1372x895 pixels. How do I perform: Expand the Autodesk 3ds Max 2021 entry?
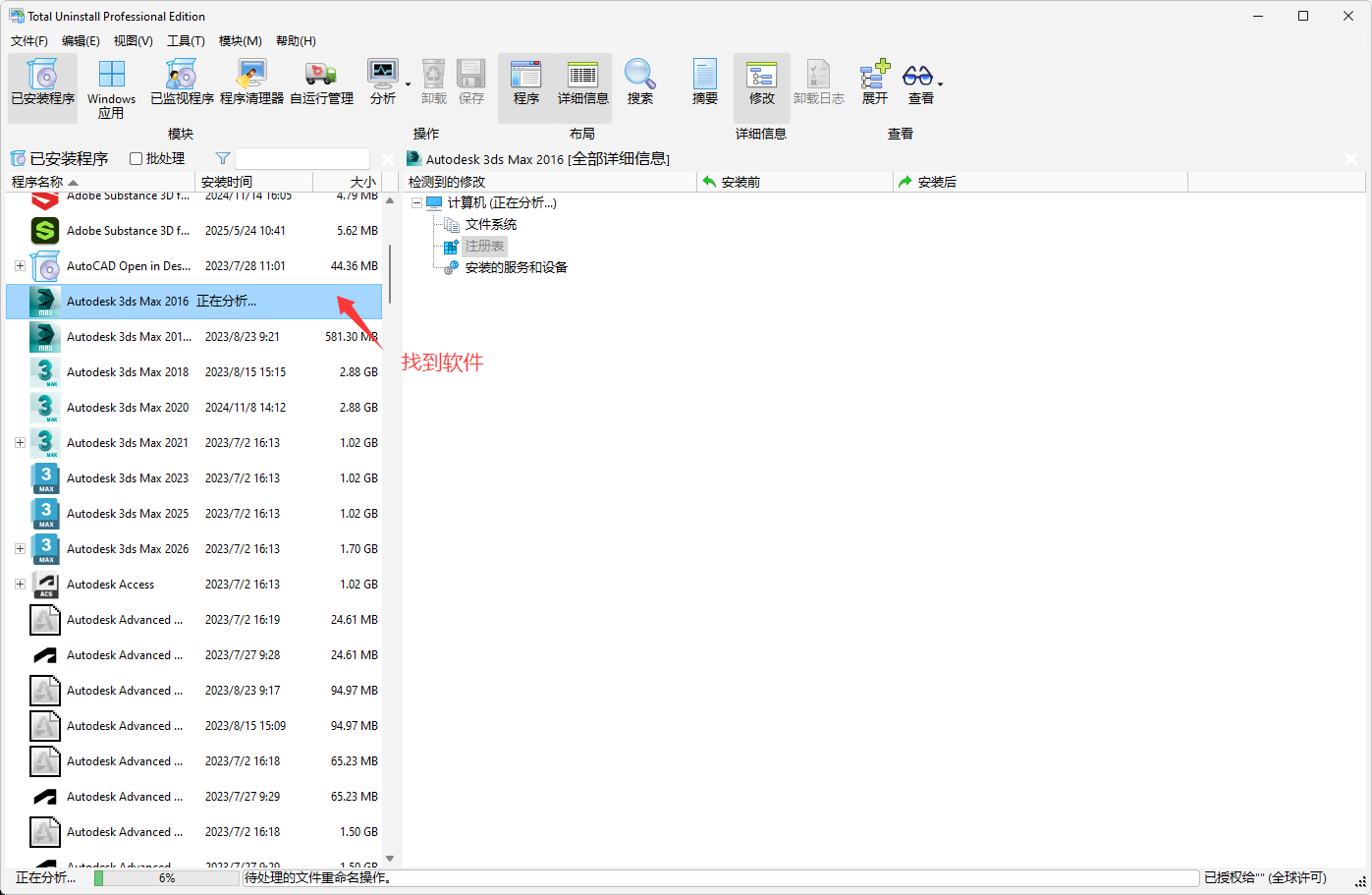click(20, 443)
